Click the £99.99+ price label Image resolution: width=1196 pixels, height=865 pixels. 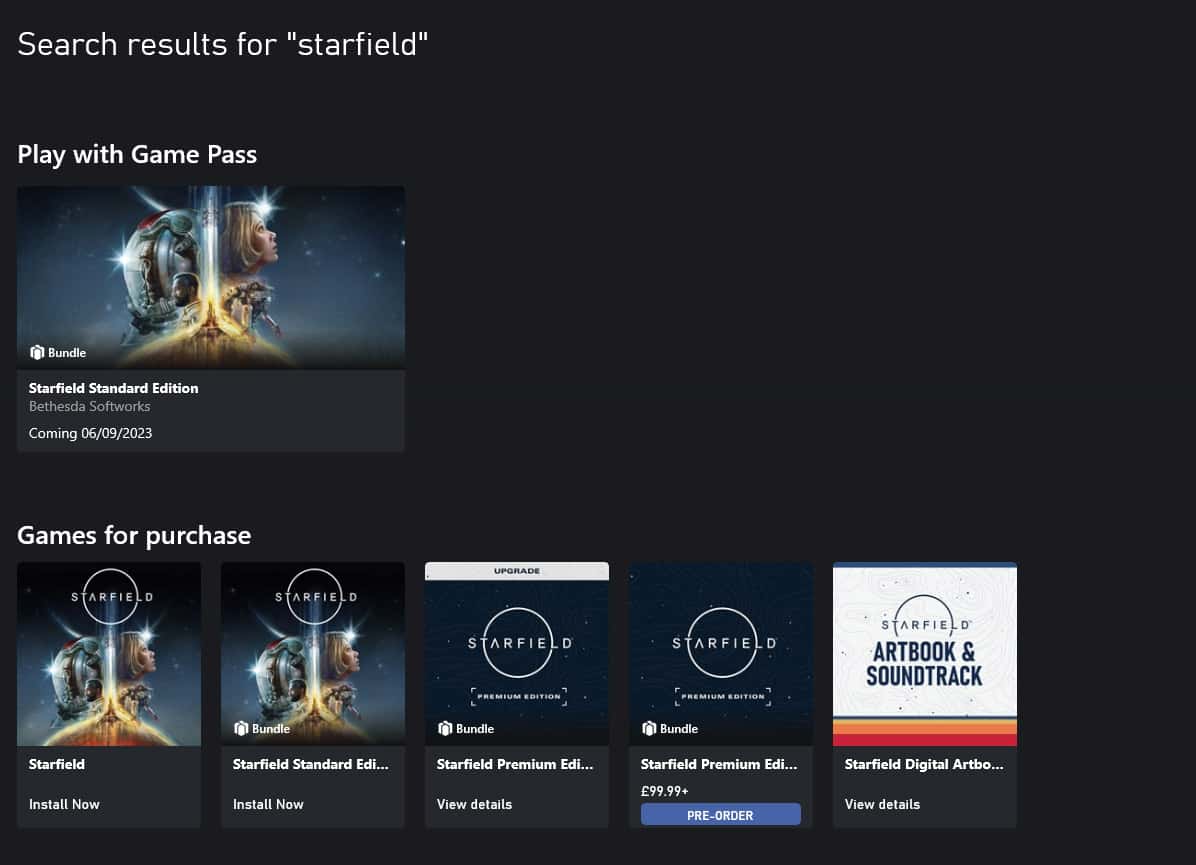pos(664,791)
